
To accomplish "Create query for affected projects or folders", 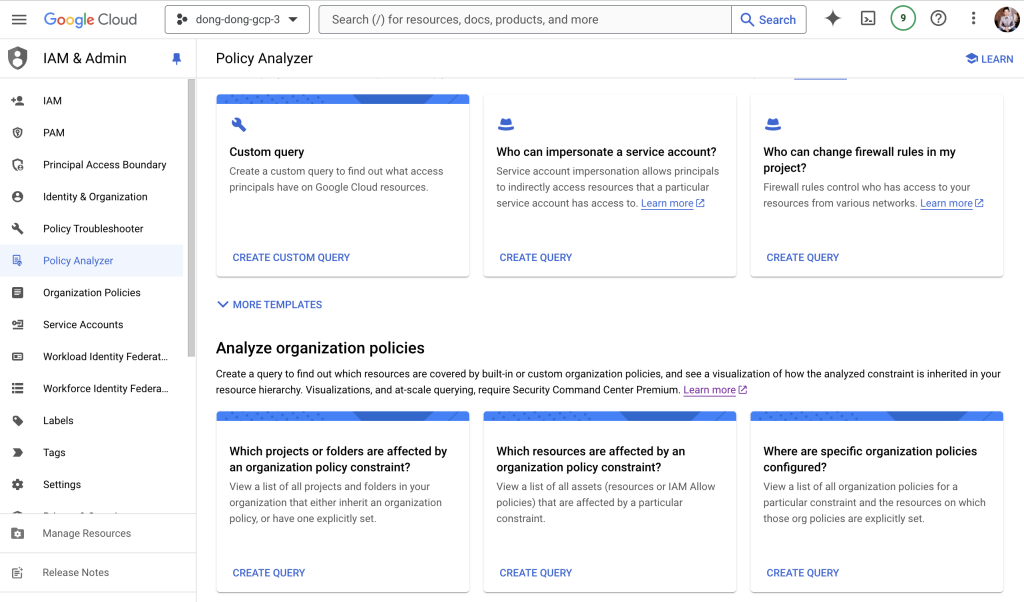I will 268,573.
